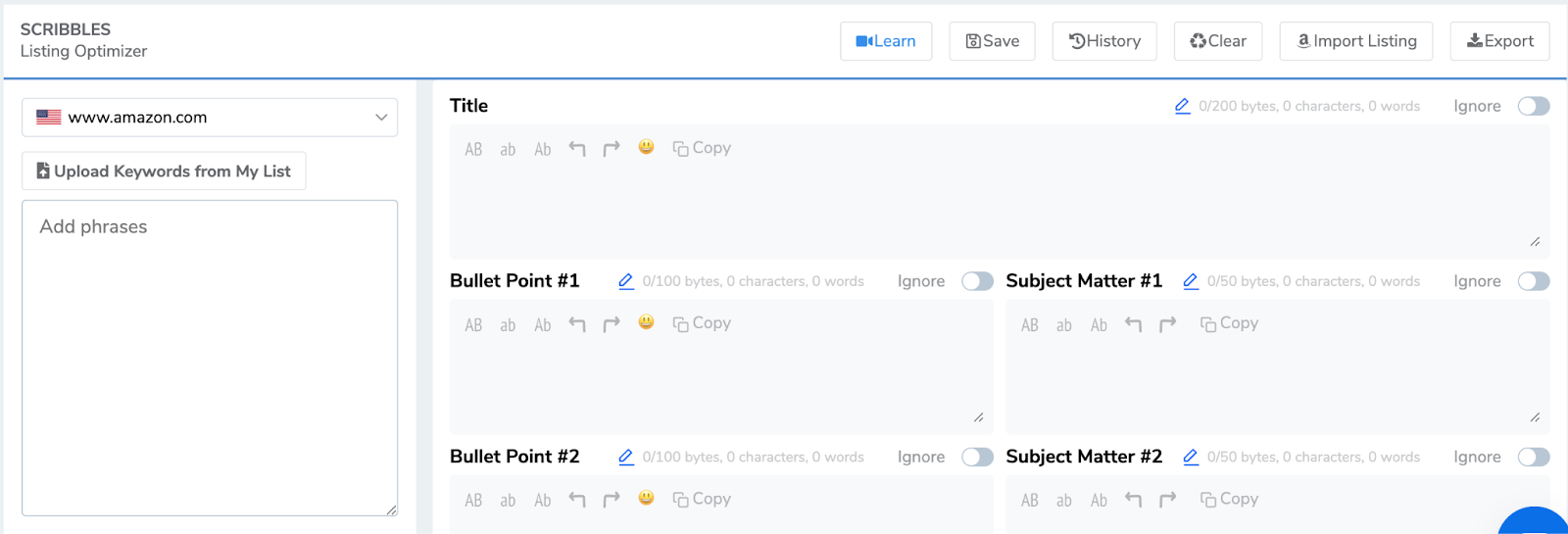
Task: Undo in Subject Matter #1 toolbar
Action: [x=1134, y=324]
